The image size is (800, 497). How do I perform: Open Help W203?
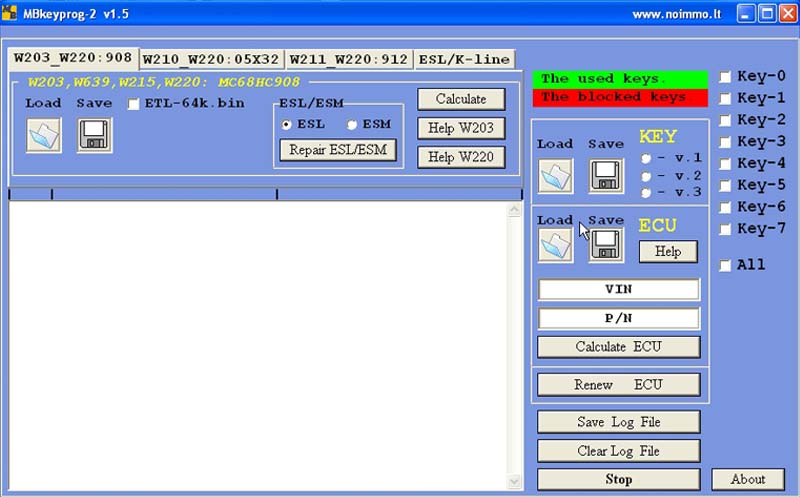pos(461,128)
